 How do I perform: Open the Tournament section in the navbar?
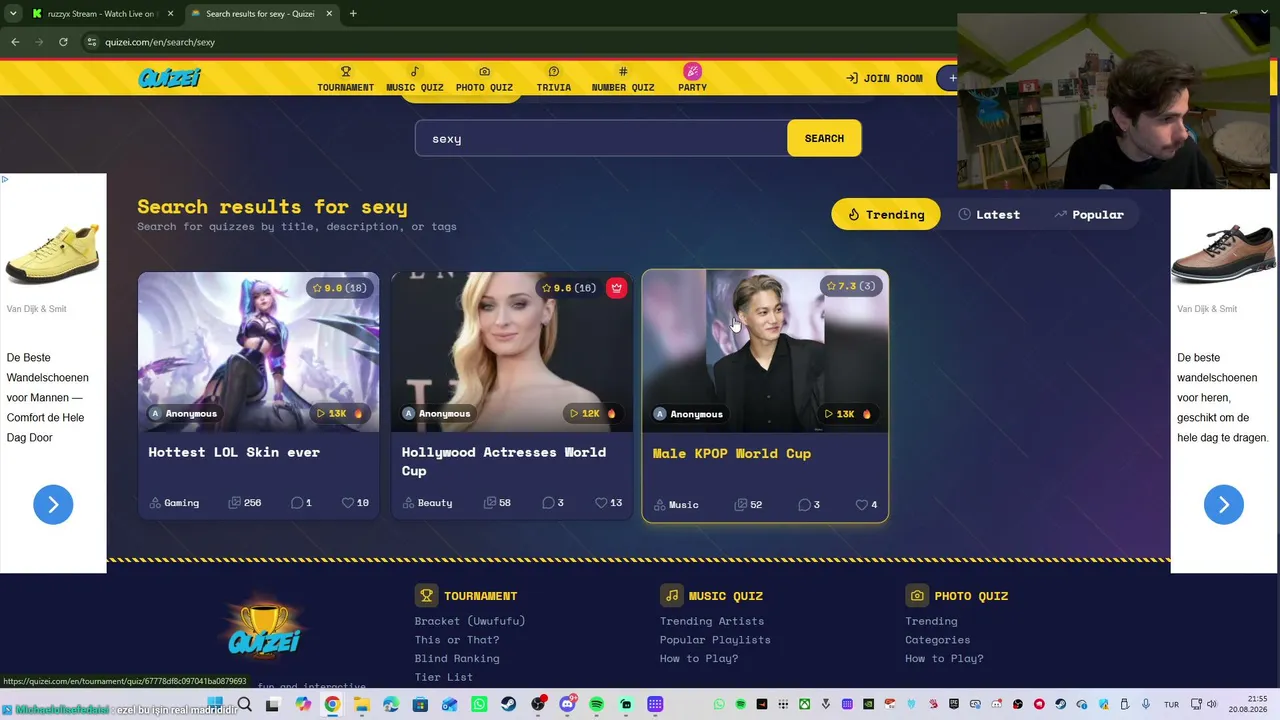345,78
